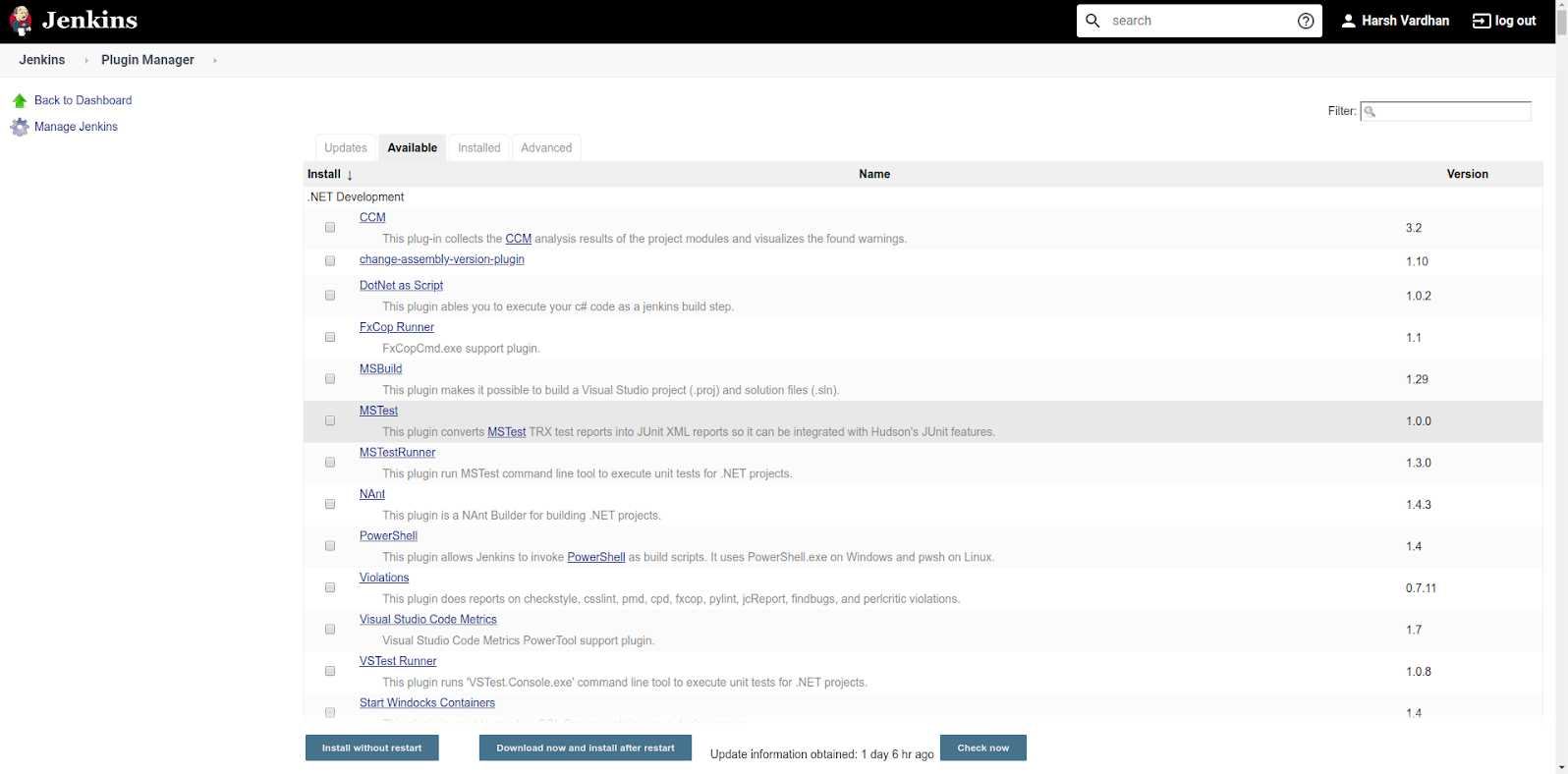Screen dimensions: 1568x774
Task: Click the .NET Development category label
Action: coord(356,197)
